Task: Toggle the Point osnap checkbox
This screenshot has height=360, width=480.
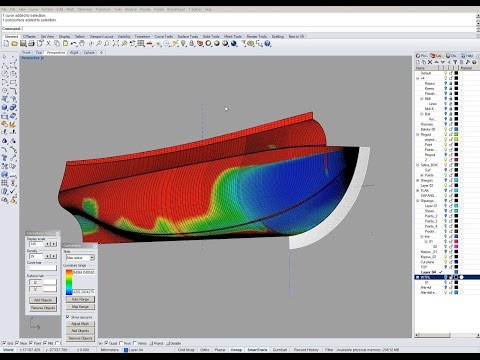Action: (31, 343)
